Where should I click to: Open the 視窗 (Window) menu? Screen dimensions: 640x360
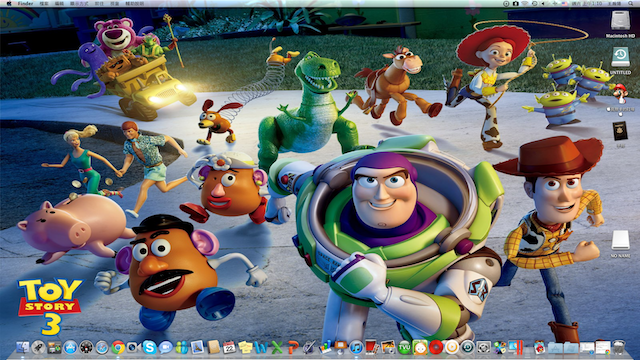tap(115, 3)
